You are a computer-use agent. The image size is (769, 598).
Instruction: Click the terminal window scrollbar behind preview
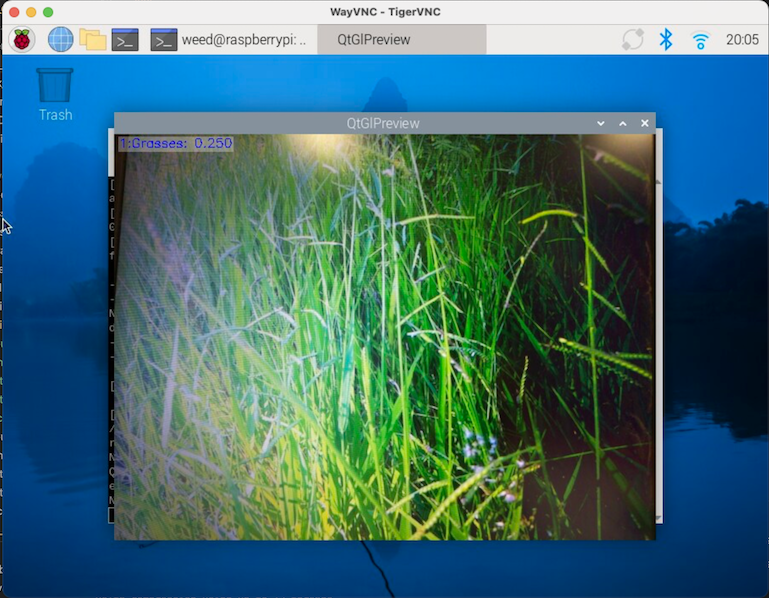pos(659,349)
